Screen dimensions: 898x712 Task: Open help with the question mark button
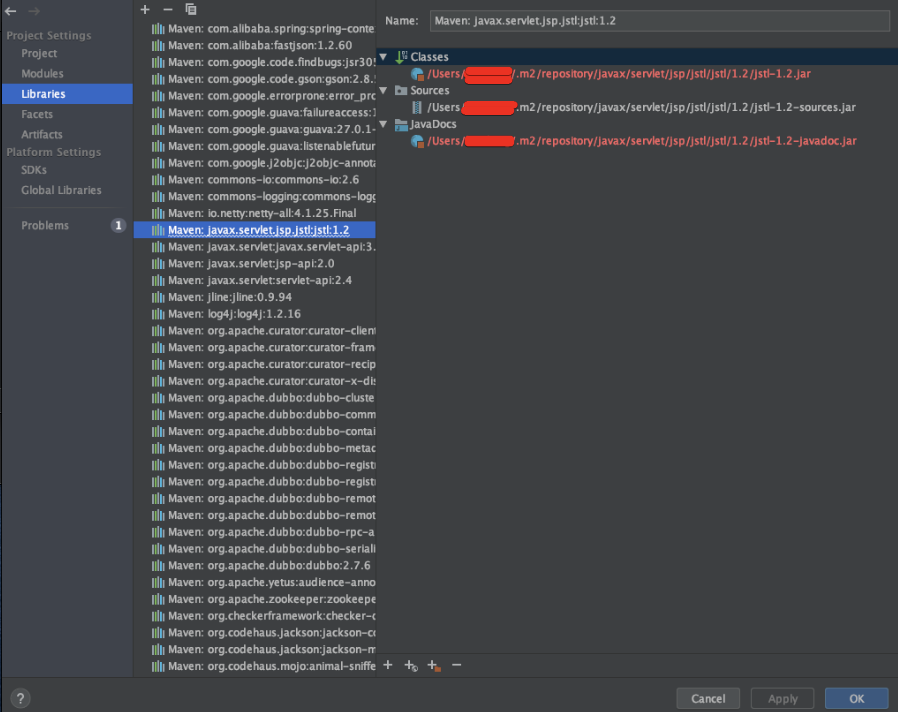[x=20, y=698]
